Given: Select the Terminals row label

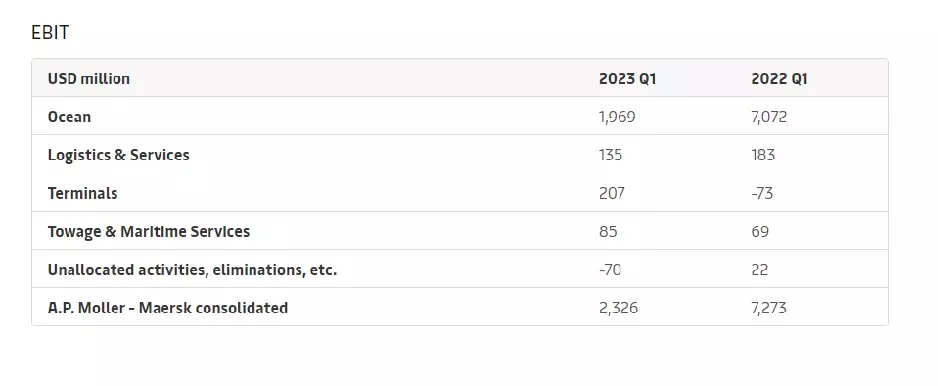Looking at the screenshot, I should tap(83, 193).
